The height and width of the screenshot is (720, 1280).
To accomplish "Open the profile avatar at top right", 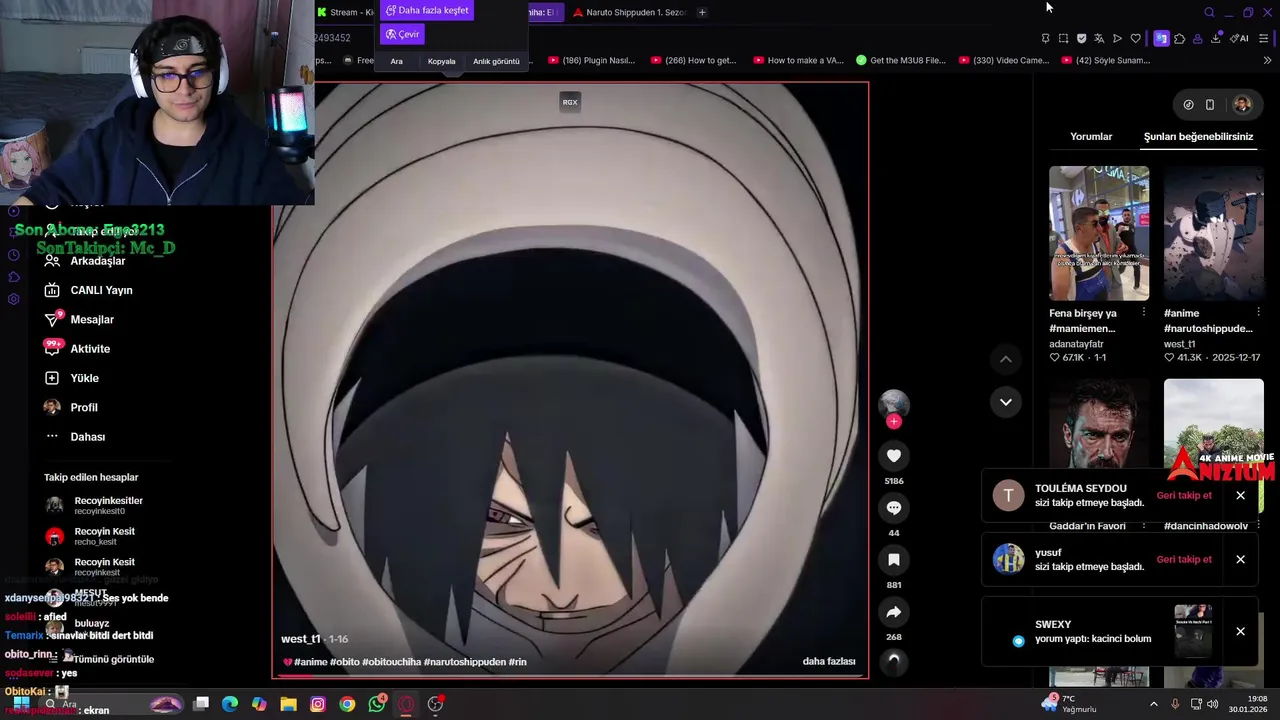I will 1242,104.
